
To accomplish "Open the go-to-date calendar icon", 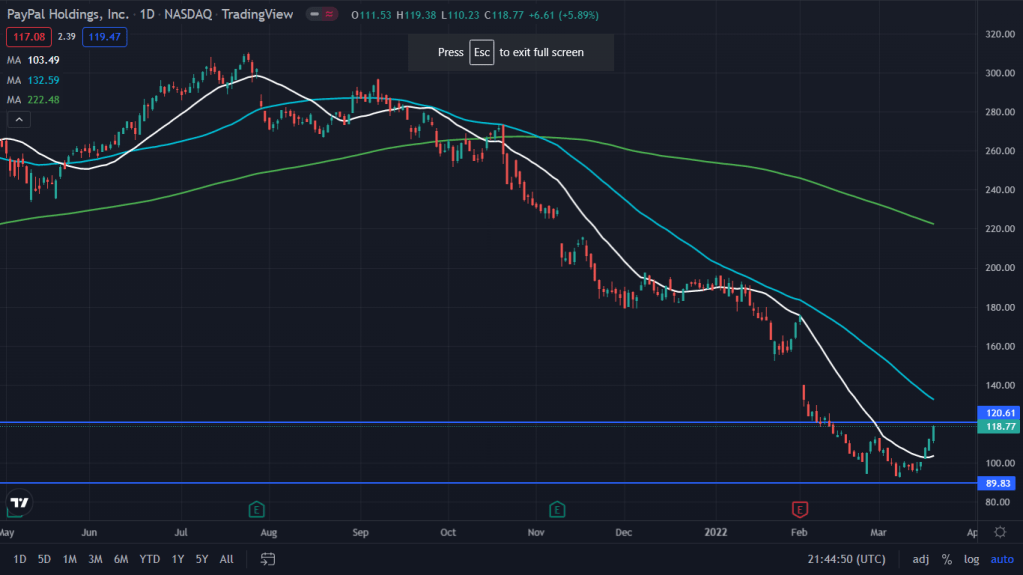I will [x=268, y=558].
